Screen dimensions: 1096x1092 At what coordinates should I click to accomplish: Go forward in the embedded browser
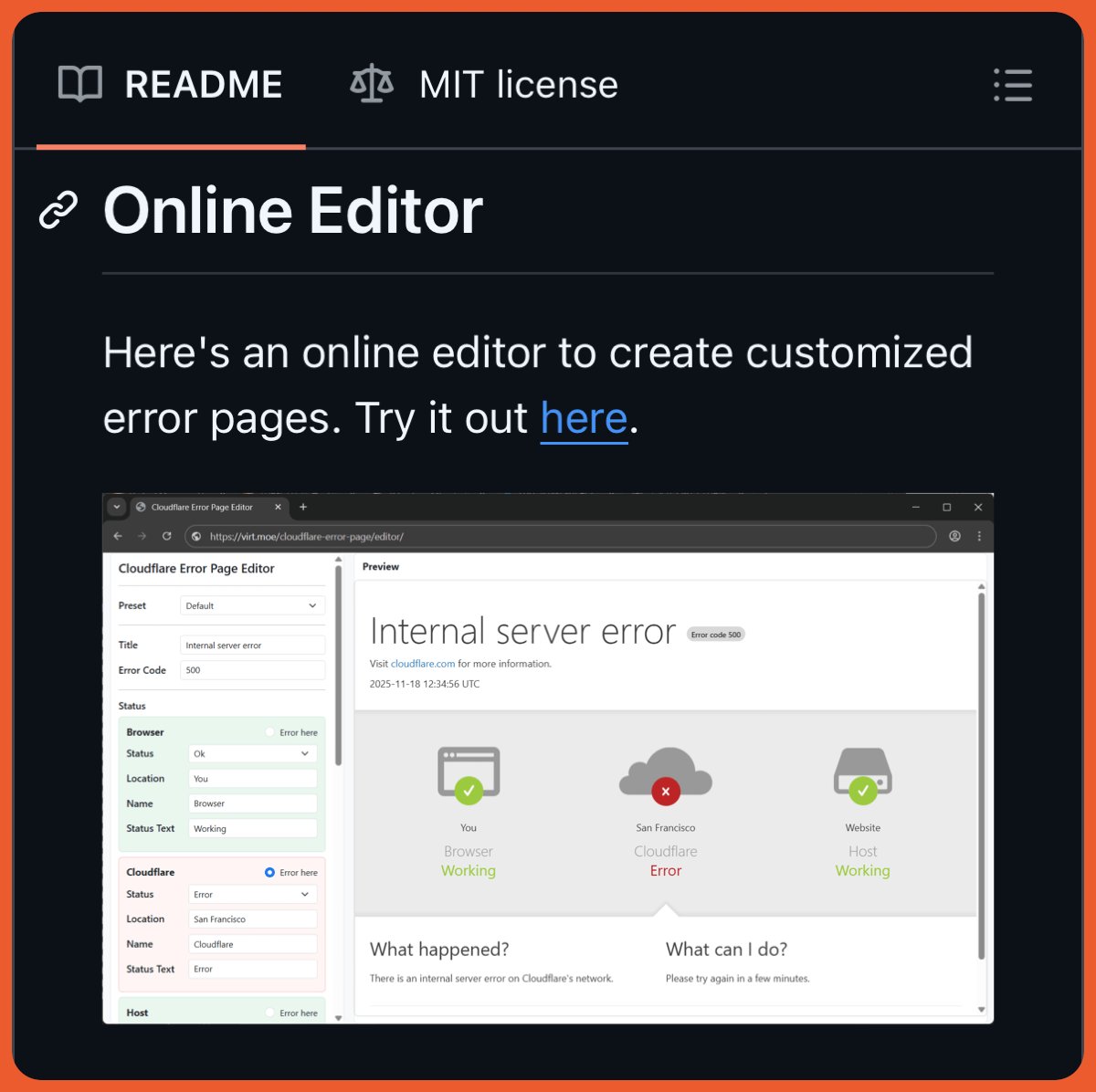pos(142,536)
